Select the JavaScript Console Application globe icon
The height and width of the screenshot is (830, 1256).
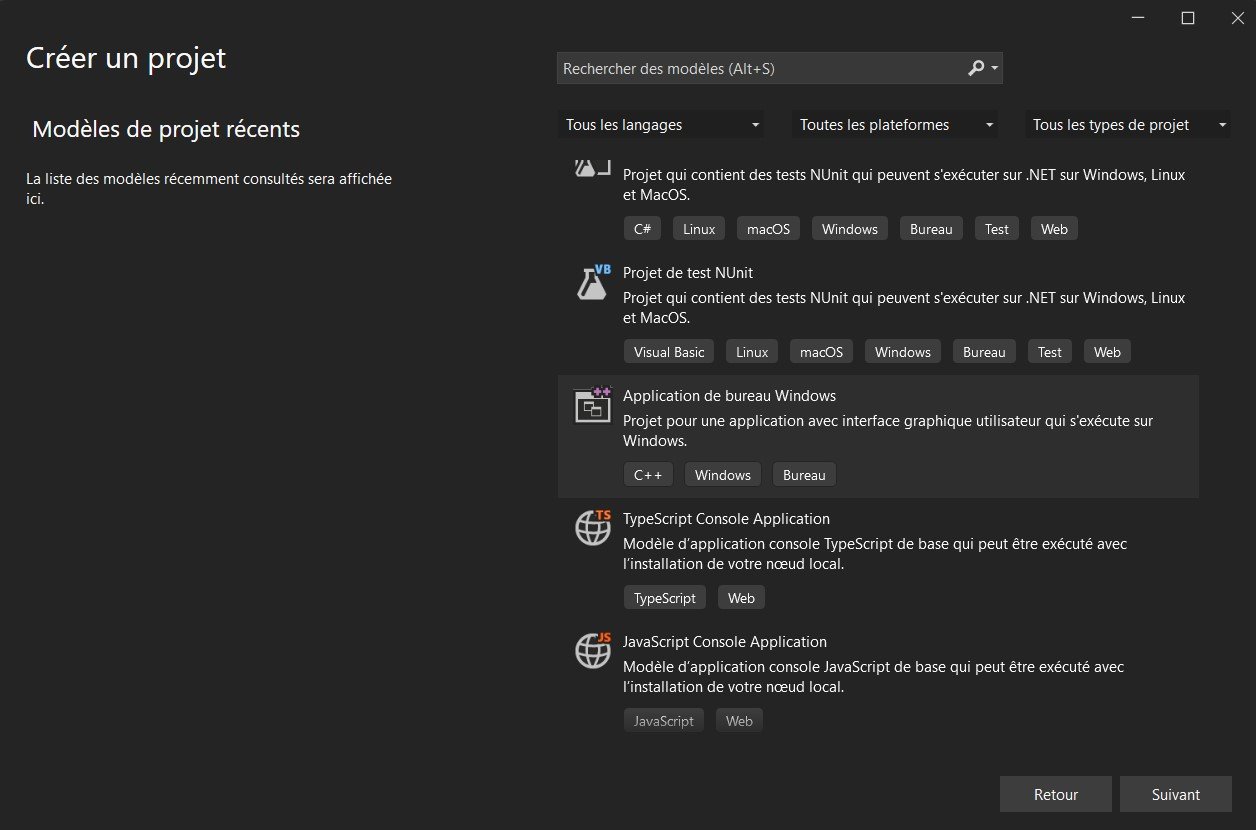(x=593, y=651)
